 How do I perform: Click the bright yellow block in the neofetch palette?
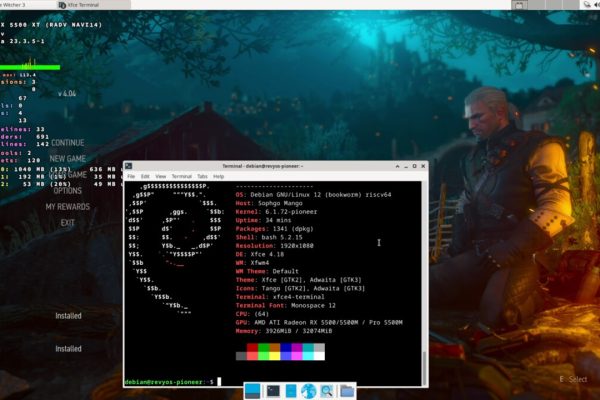point(274,356)
